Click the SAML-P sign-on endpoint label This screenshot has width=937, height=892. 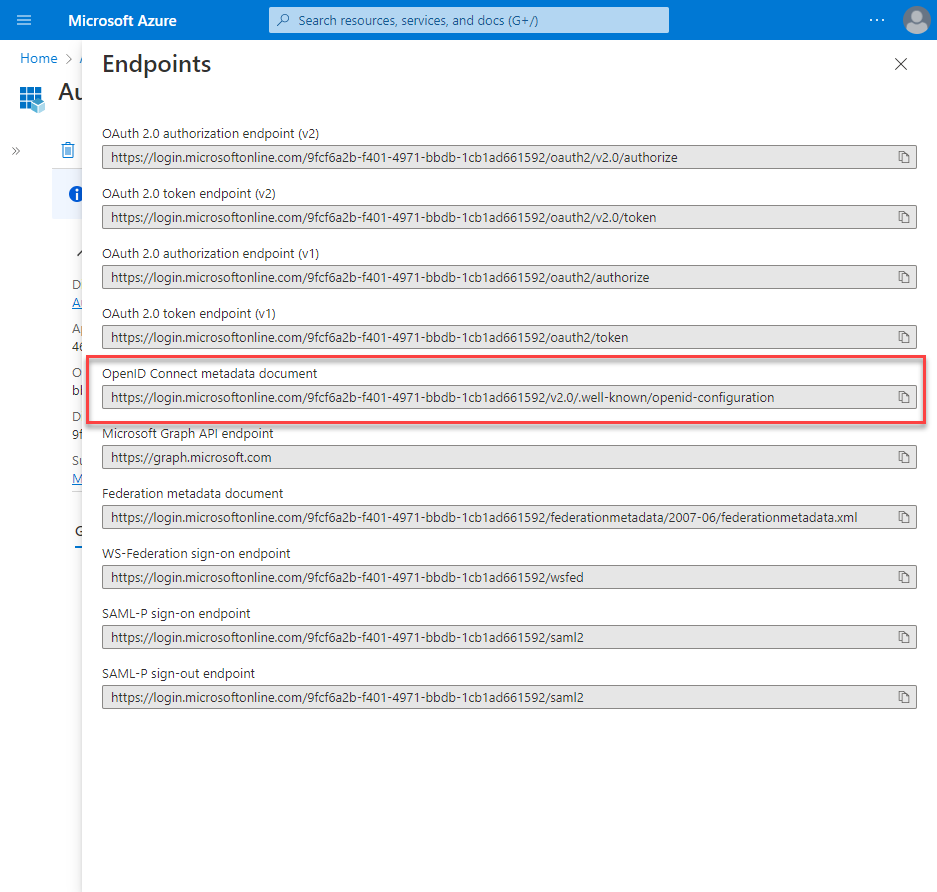(x=176, y=614)
